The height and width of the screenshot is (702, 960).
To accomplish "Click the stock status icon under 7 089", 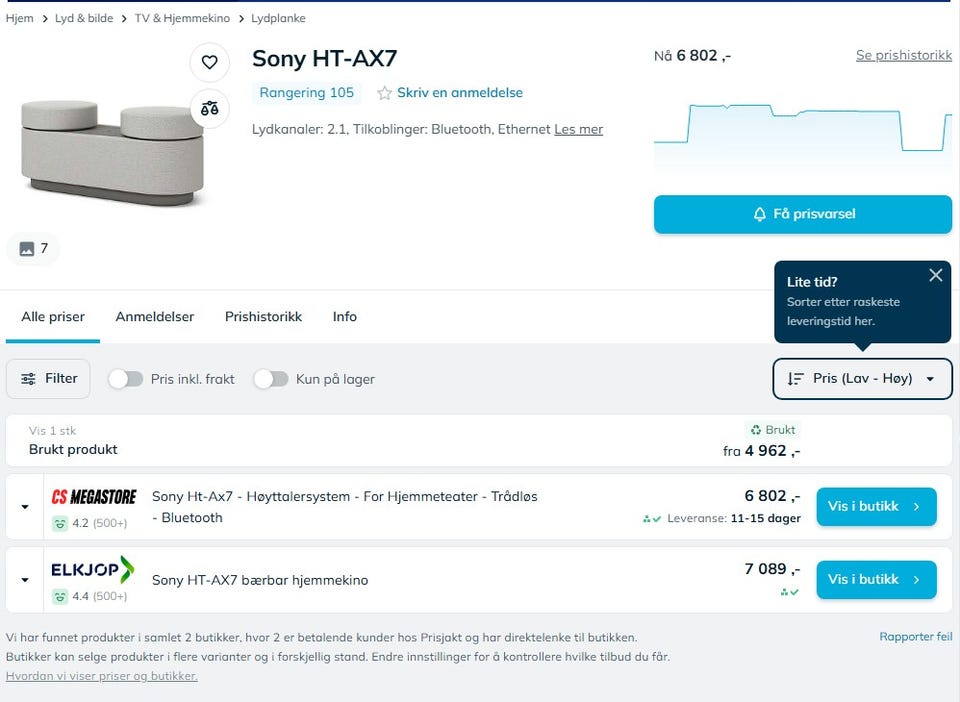I will [x=789, y=592].
